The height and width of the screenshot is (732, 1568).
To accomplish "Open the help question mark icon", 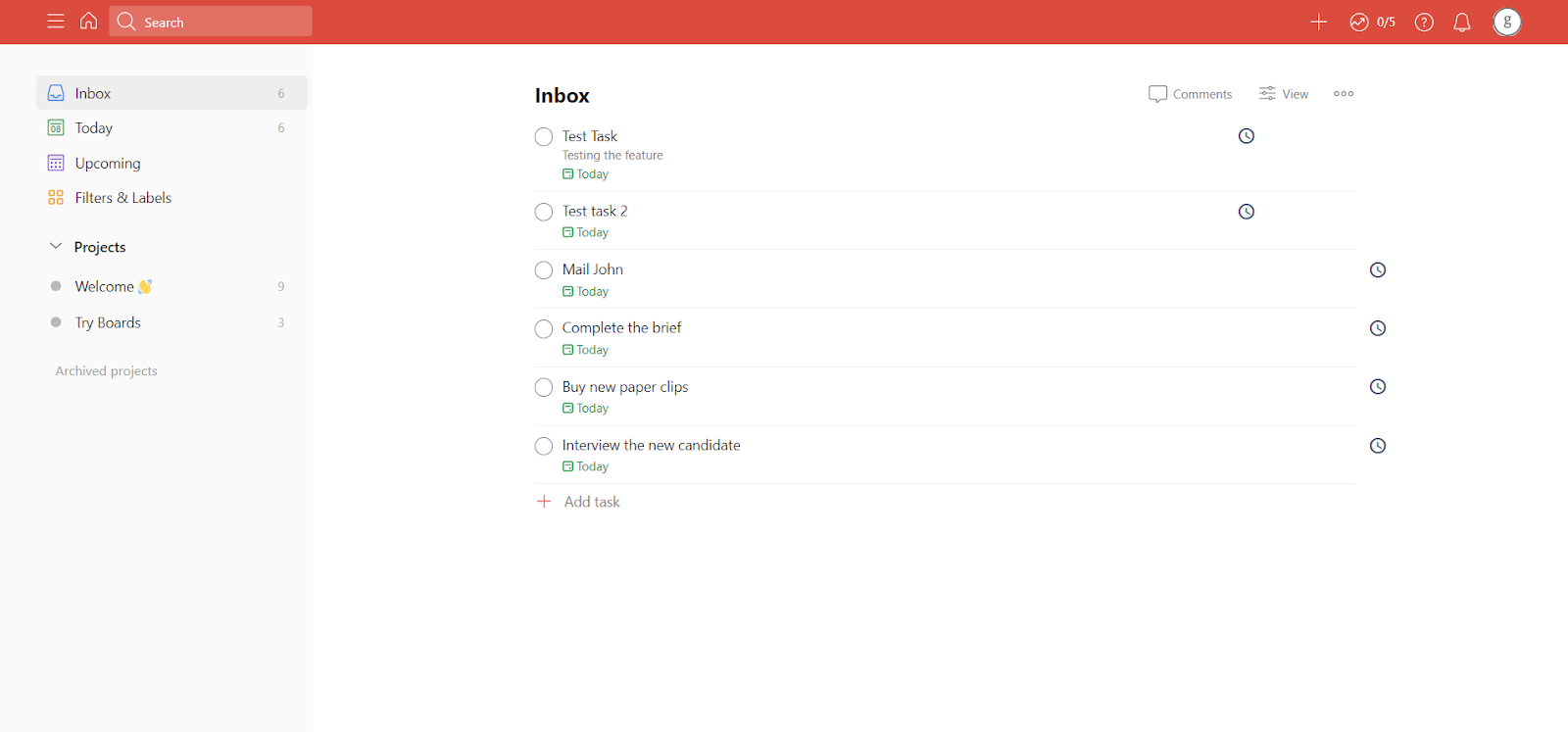I will pos(1424,22).
